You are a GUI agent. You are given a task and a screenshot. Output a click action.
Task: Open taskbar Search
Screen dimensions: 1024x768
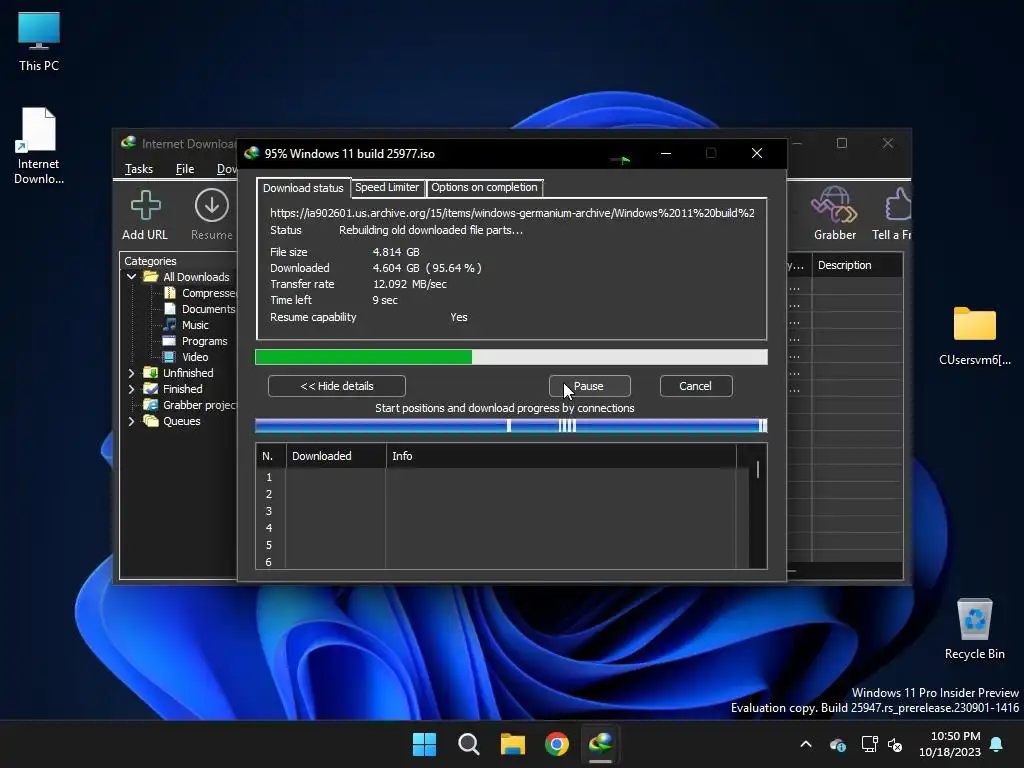468,744
